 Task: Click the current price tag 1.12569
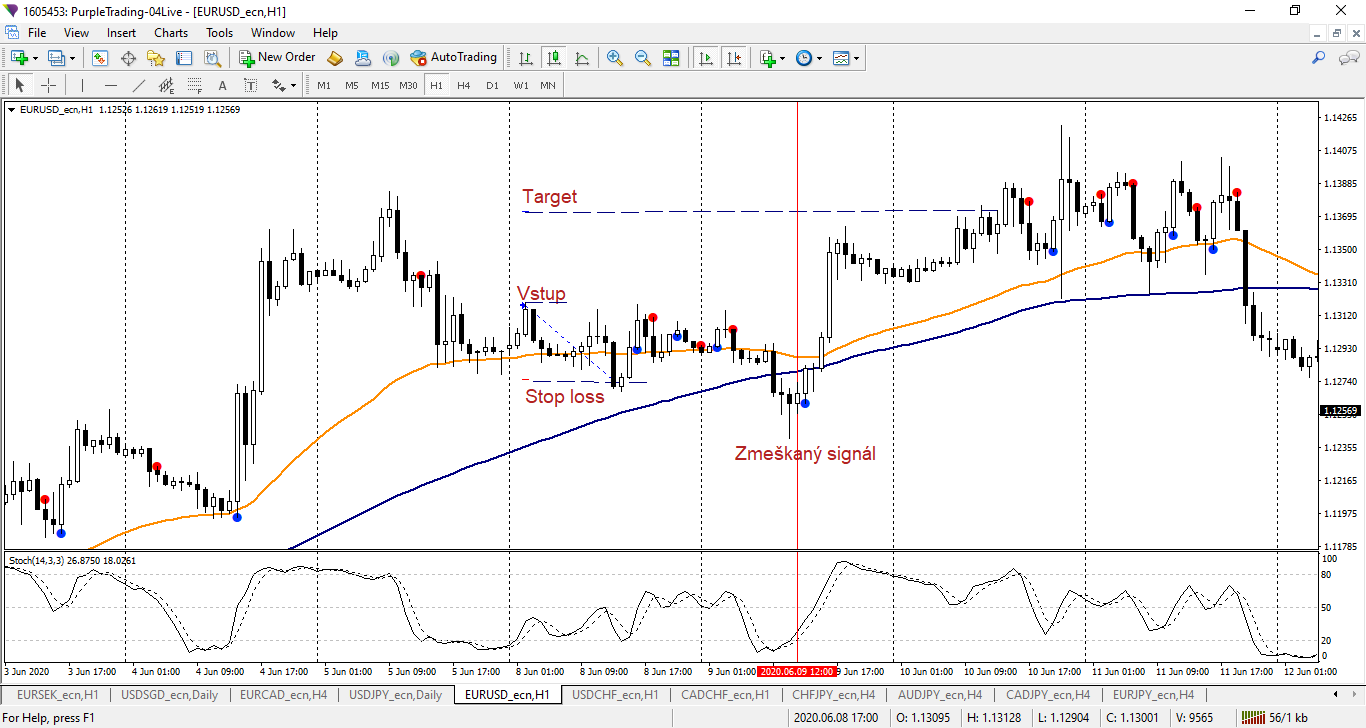click(x=1340, y=411)
